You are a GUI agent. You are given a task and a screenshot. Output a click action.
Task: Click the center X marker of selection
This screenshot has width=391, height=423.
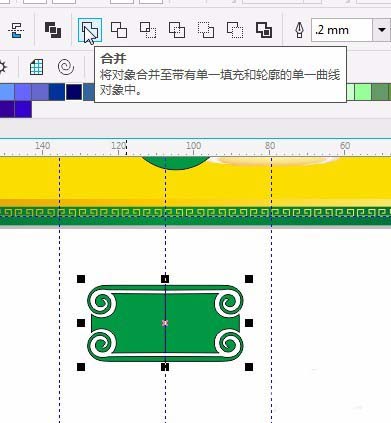point(165,323)
